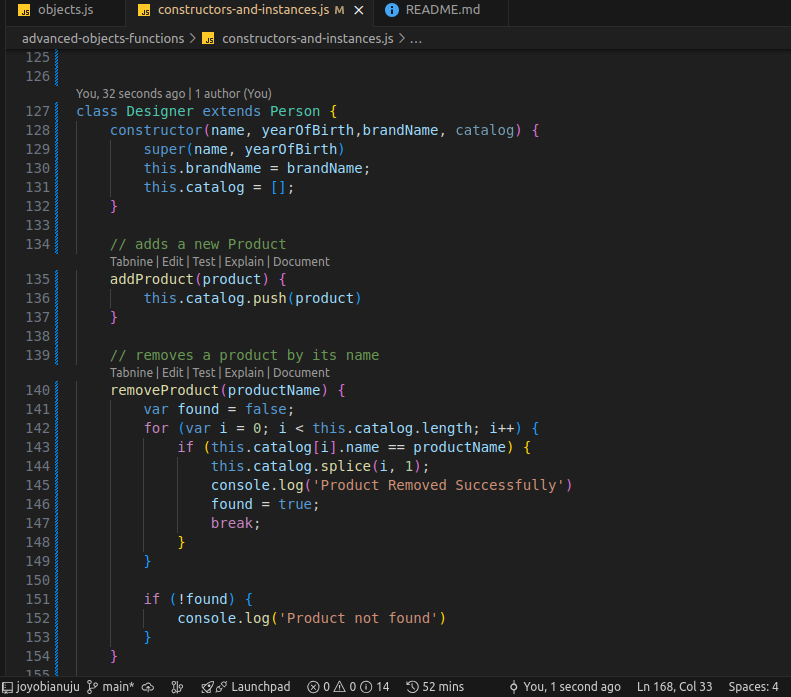This screenshot has width=791, height=697.
Task: Click the warnings triangle count
Action: (x=345, y=687)
